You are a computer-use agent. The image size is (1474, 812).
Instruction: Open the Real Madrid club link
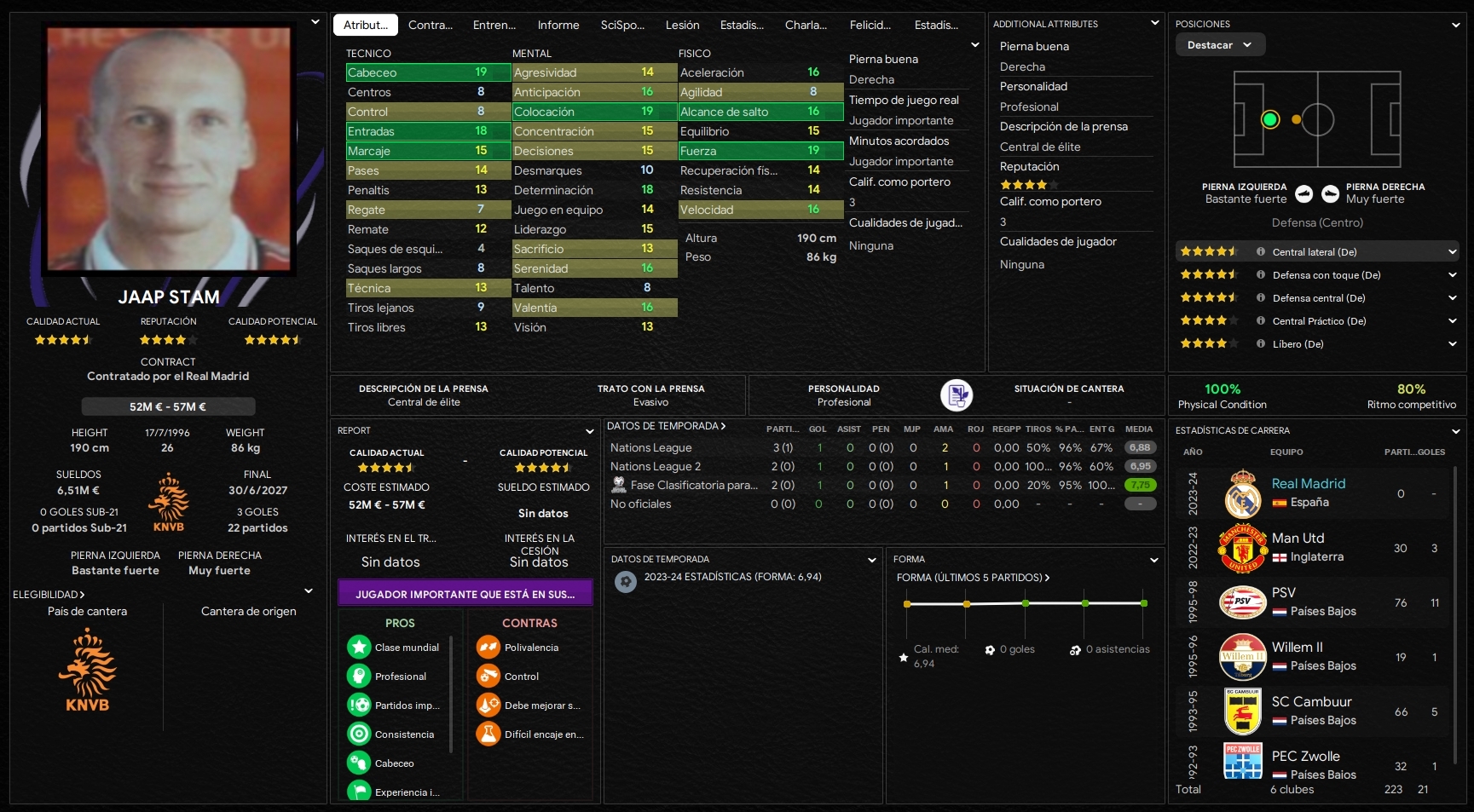pyautogui.click(x=1309, y=484)
